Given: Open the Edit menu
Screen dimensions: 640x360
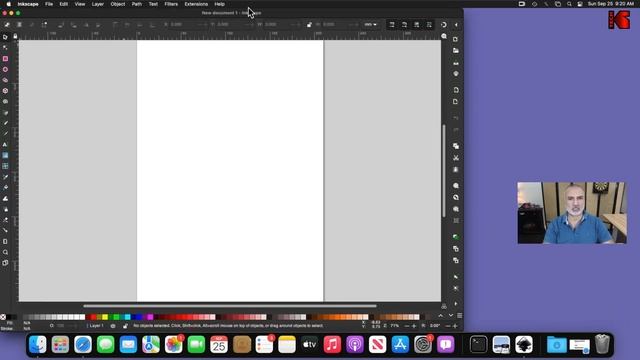Looking at the screenshot, I should 64,4.
